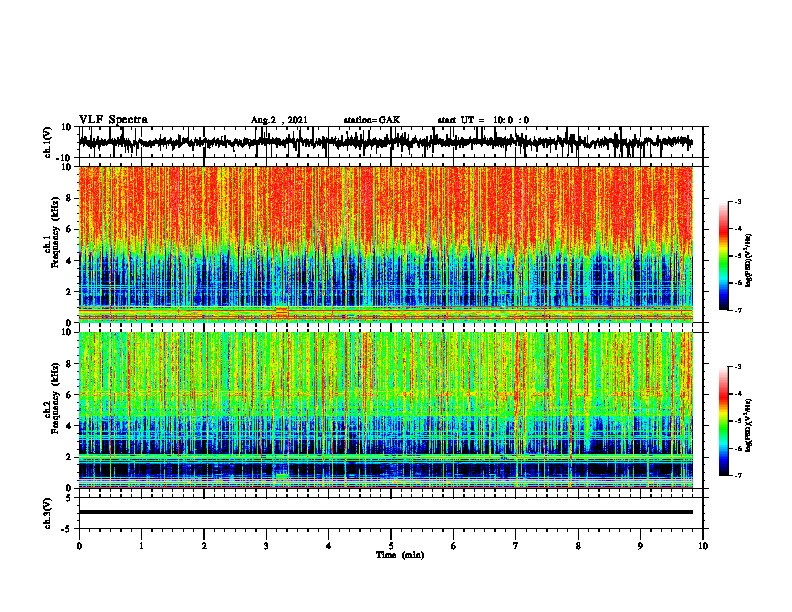Click the "5" tick on ch.3(V) axis
The width and height of the screenshot is (792, 612).
[69, 498]
